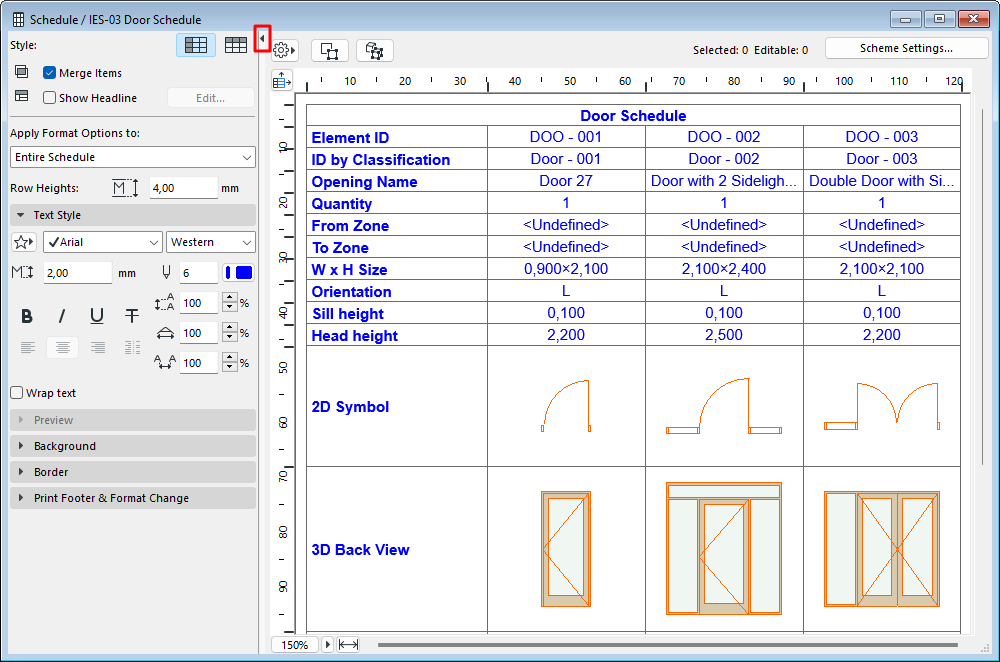Select the second schedule style layout icon

coord(236,45)
